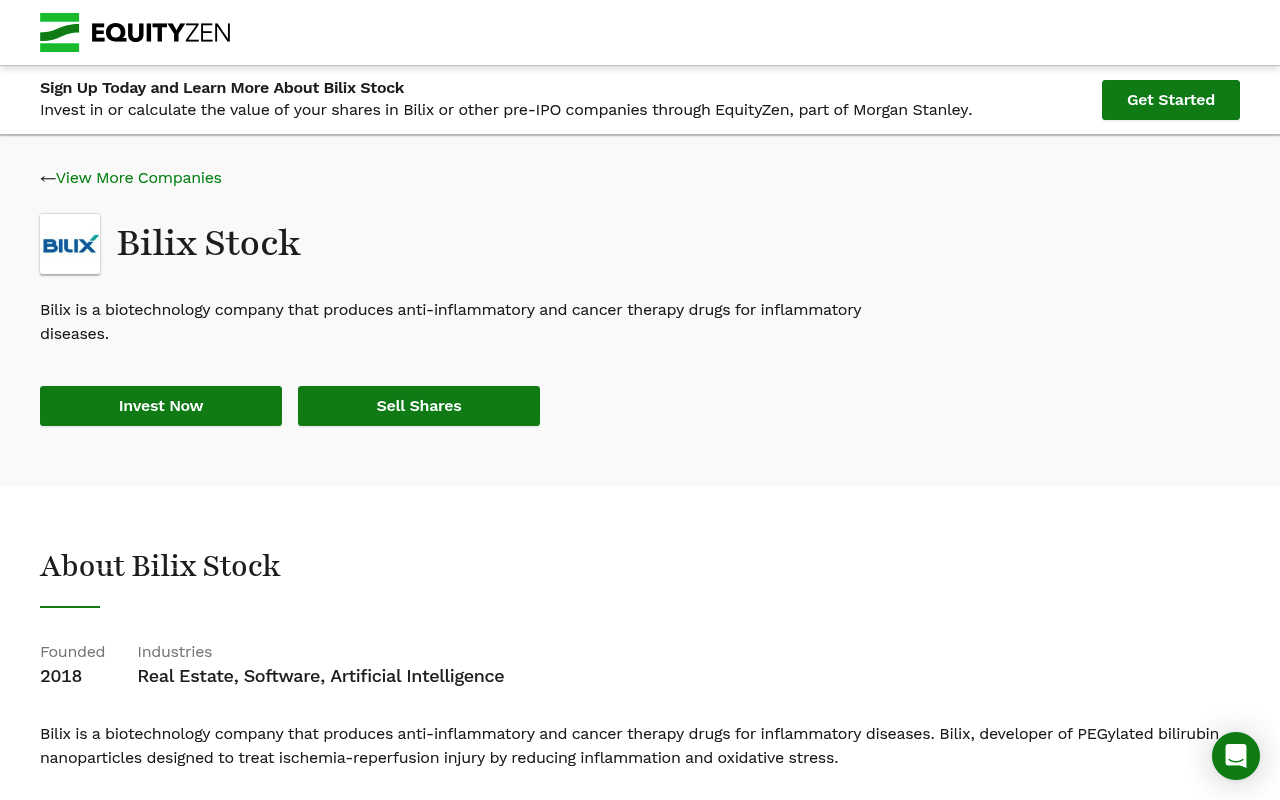Click the Get Started button

pyautogui.click(x=1171, y=100)
